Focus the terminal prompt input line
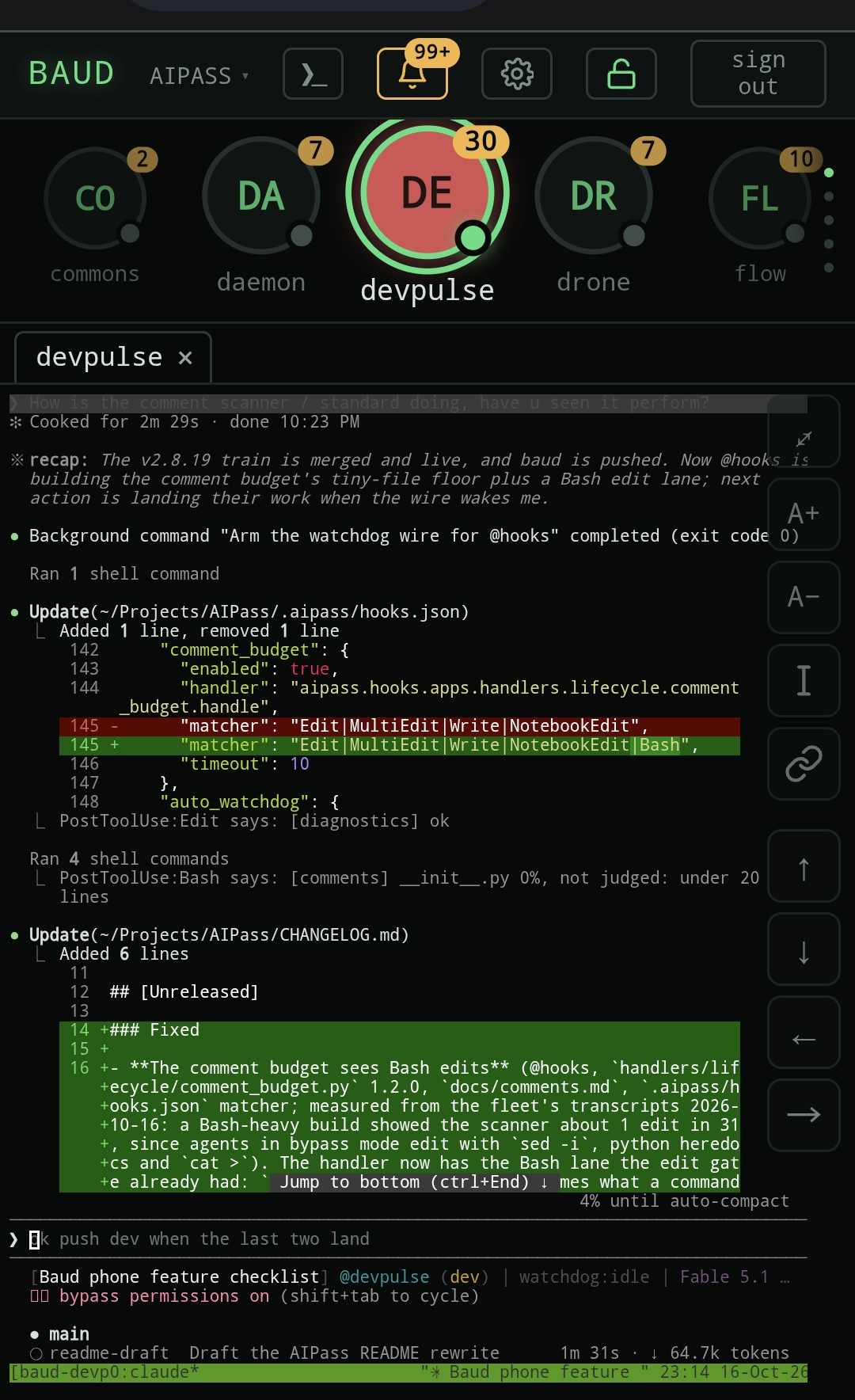This screenshot has height=1400, width=855. point(408,1239)
